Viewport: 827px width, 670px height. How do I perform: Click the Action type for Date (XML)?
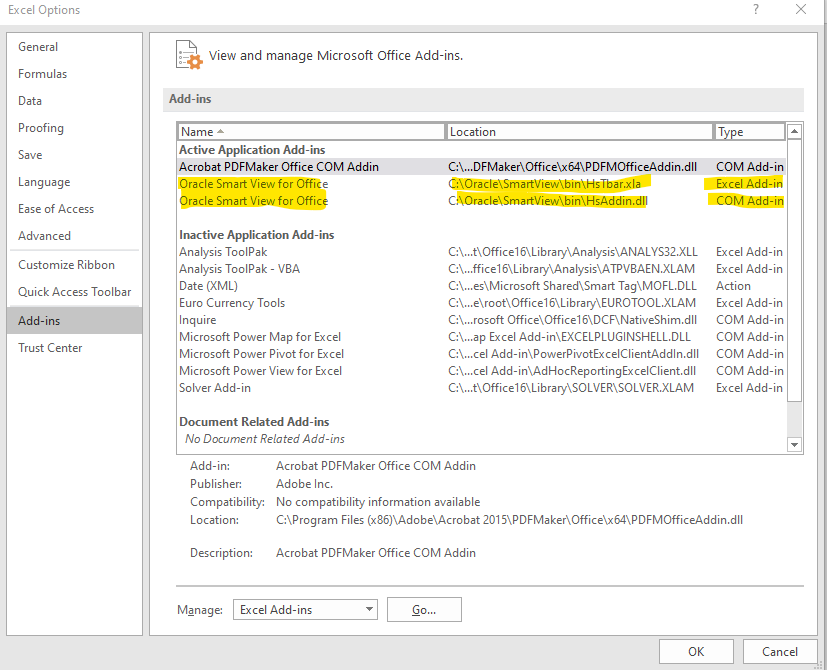coord(733,286)
